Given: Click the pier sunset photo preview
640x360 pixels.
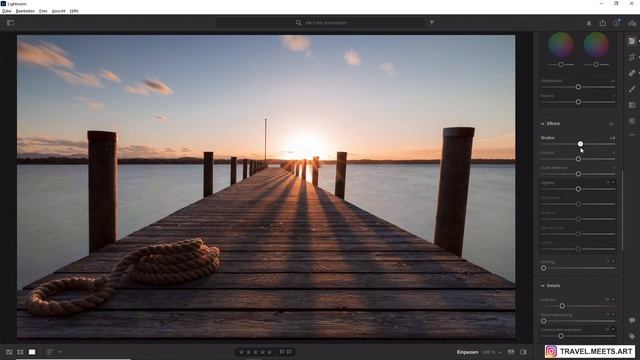Looking at the screenshot, I should pos(266,187).
